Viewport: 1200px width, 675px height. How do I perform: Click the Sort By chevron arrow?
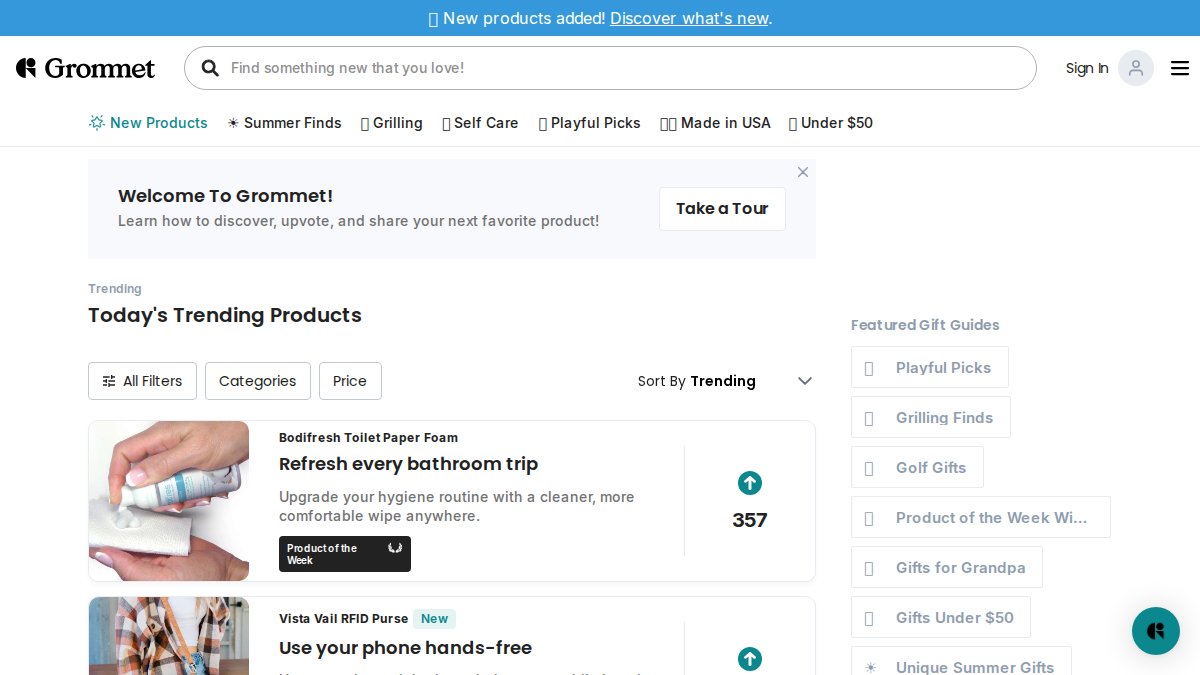coord(805,381)
